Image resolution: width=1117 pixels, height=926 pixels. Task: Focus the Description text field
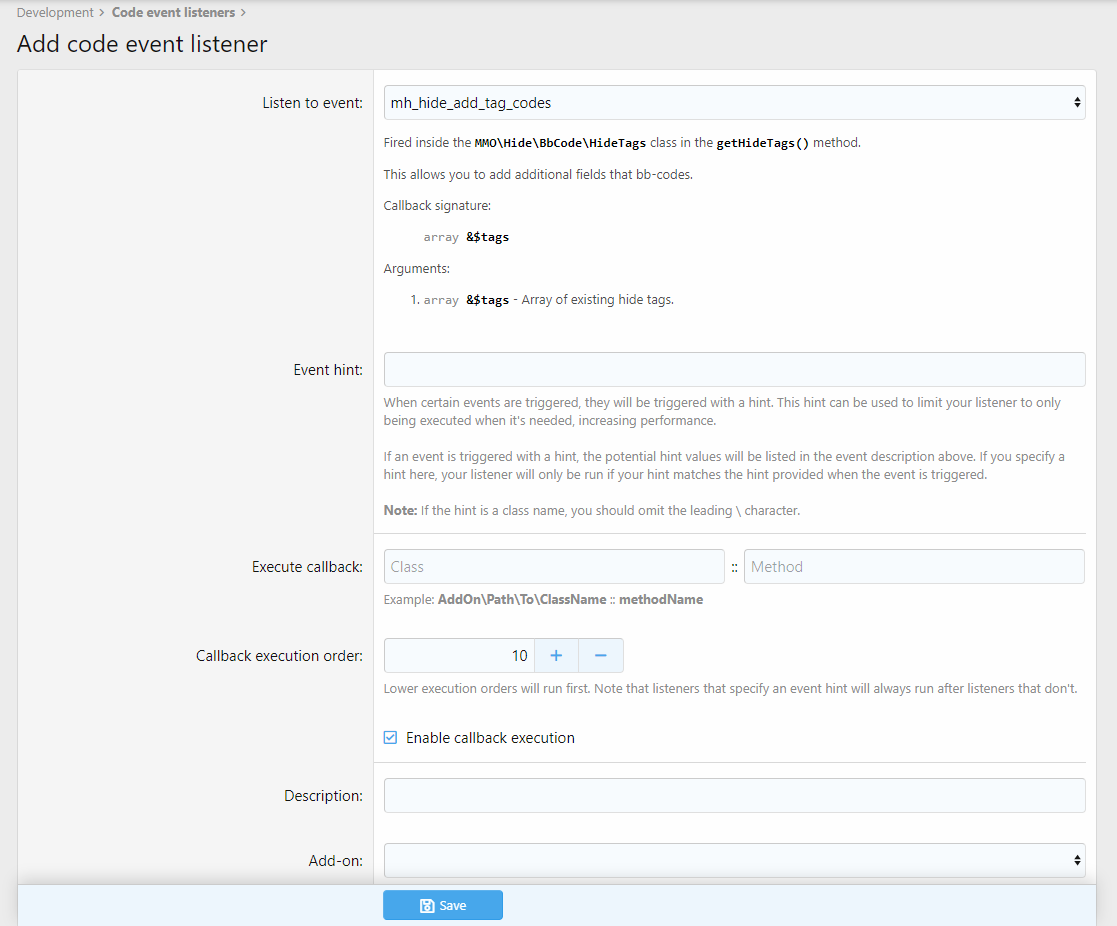(734, 796)
